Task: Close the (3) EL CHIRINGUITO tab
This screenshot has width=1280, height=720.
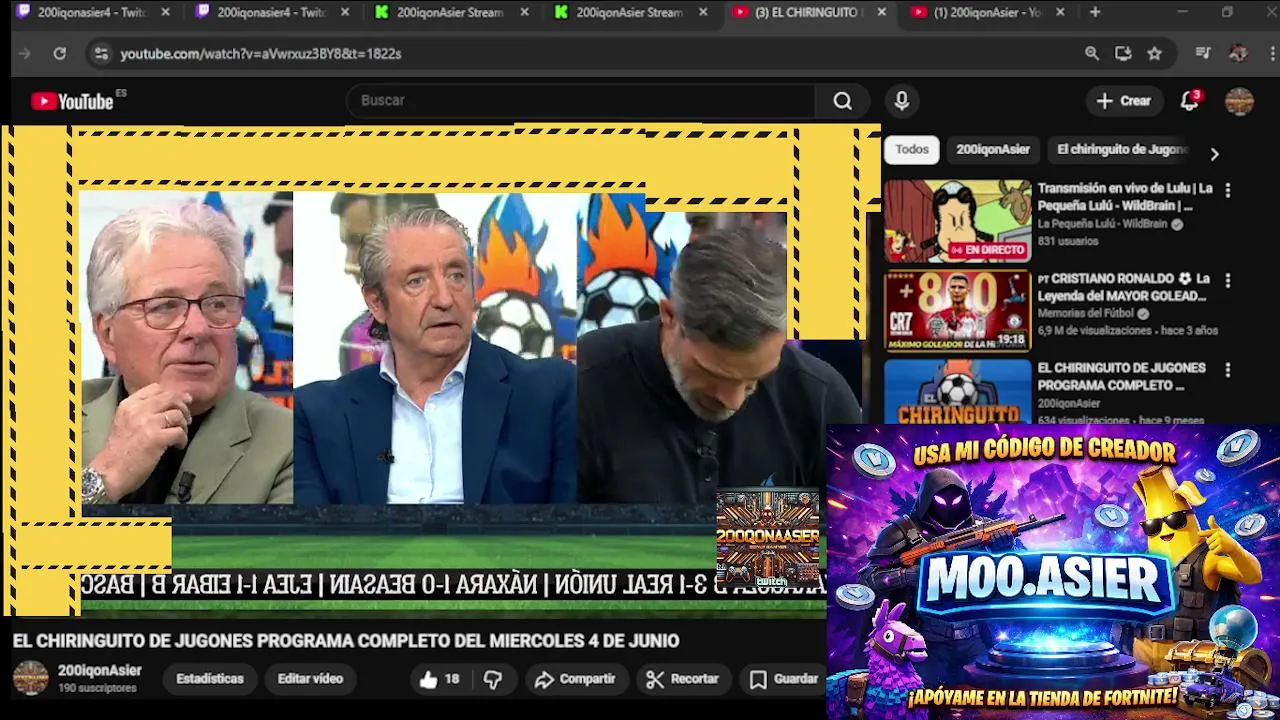Action: 881,12
